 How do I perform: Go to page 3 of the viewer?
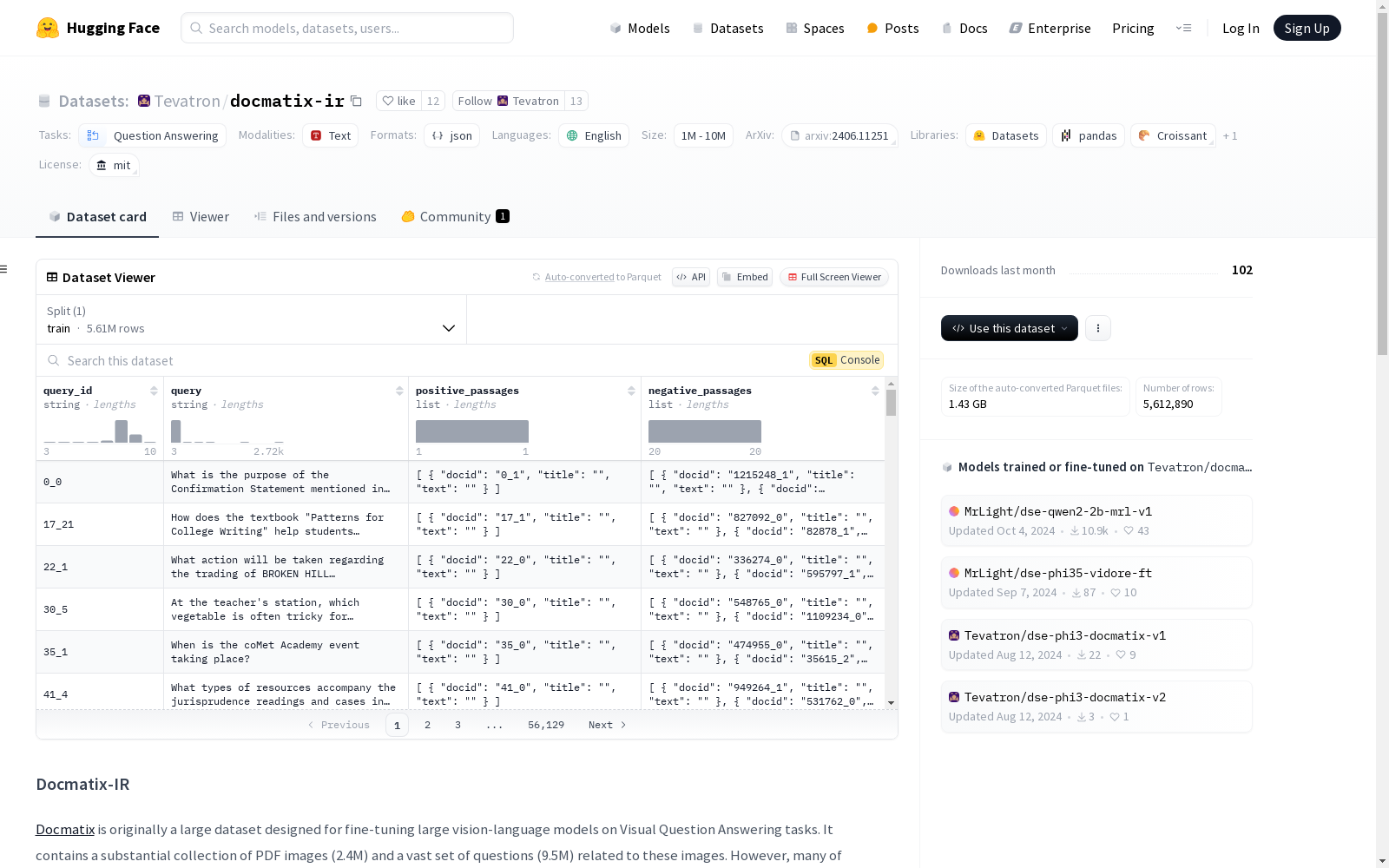pos(458,725)
